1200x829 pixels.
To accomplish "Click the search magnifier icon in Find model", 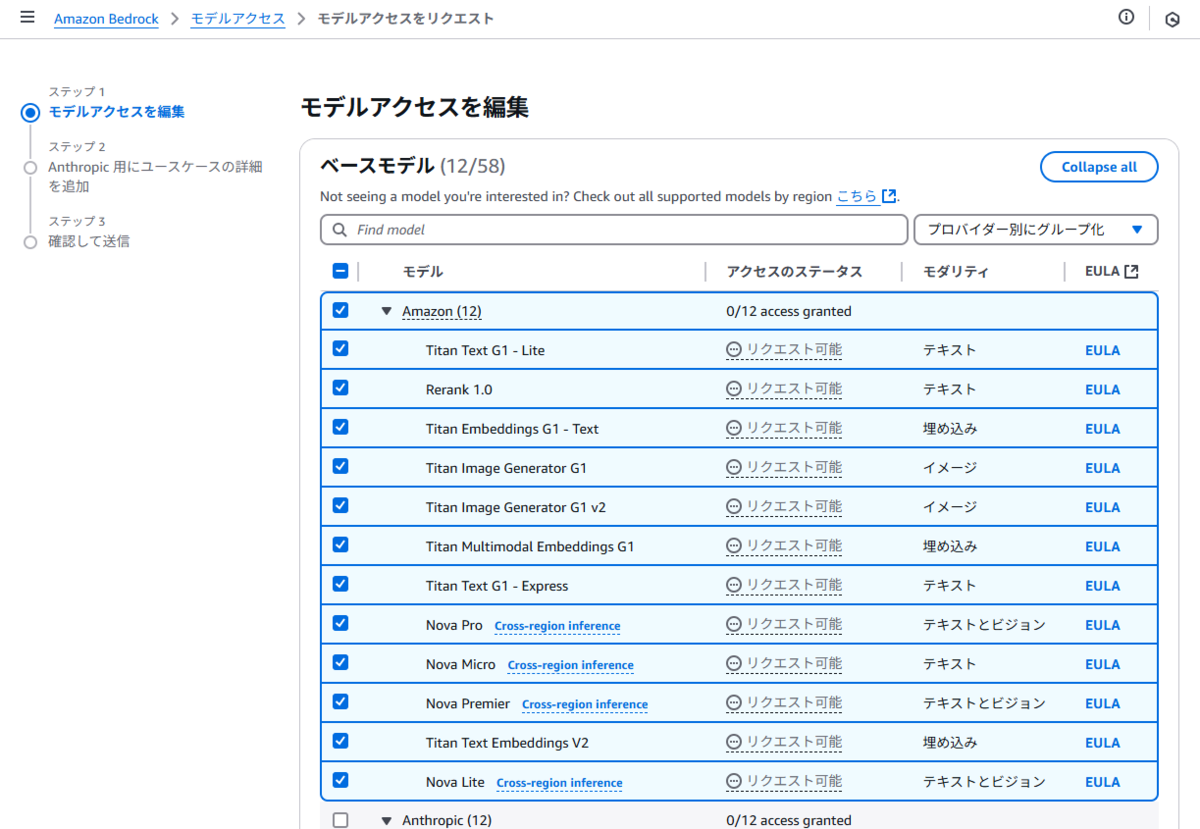I will click(x=340, y=230).
